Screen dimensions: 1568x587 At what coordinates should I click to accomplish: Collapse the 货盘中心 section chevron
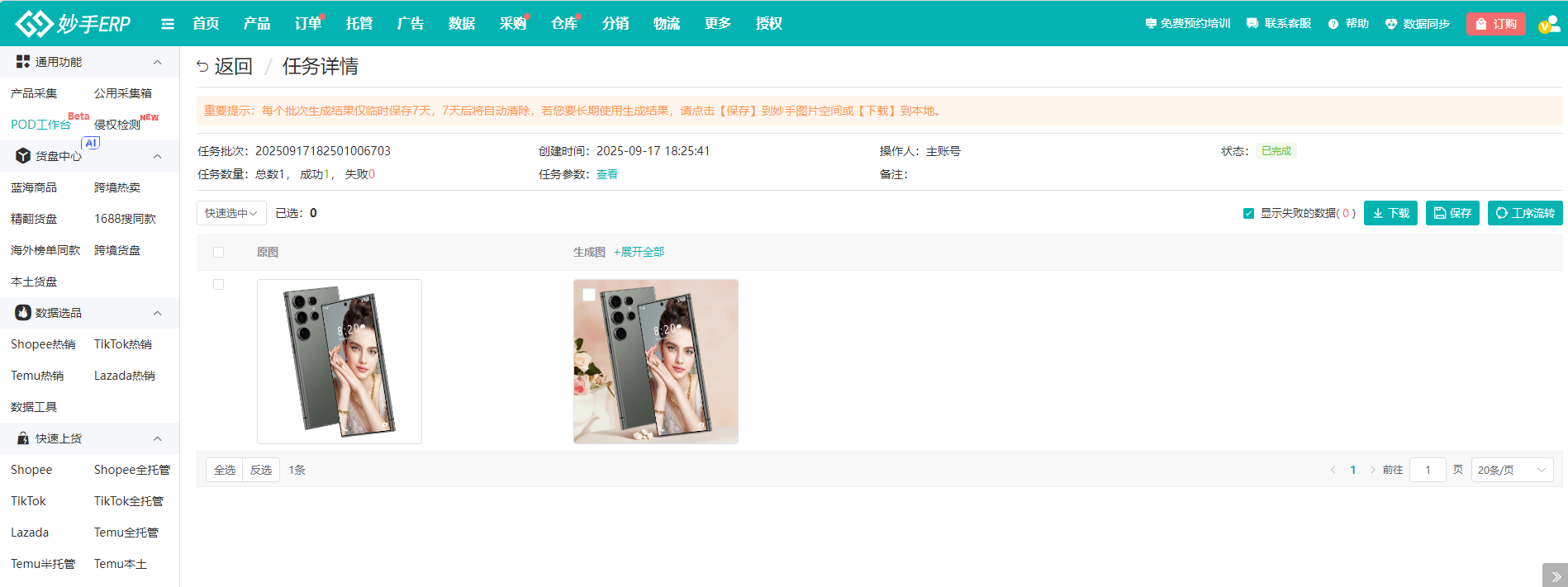coord(157,156)
